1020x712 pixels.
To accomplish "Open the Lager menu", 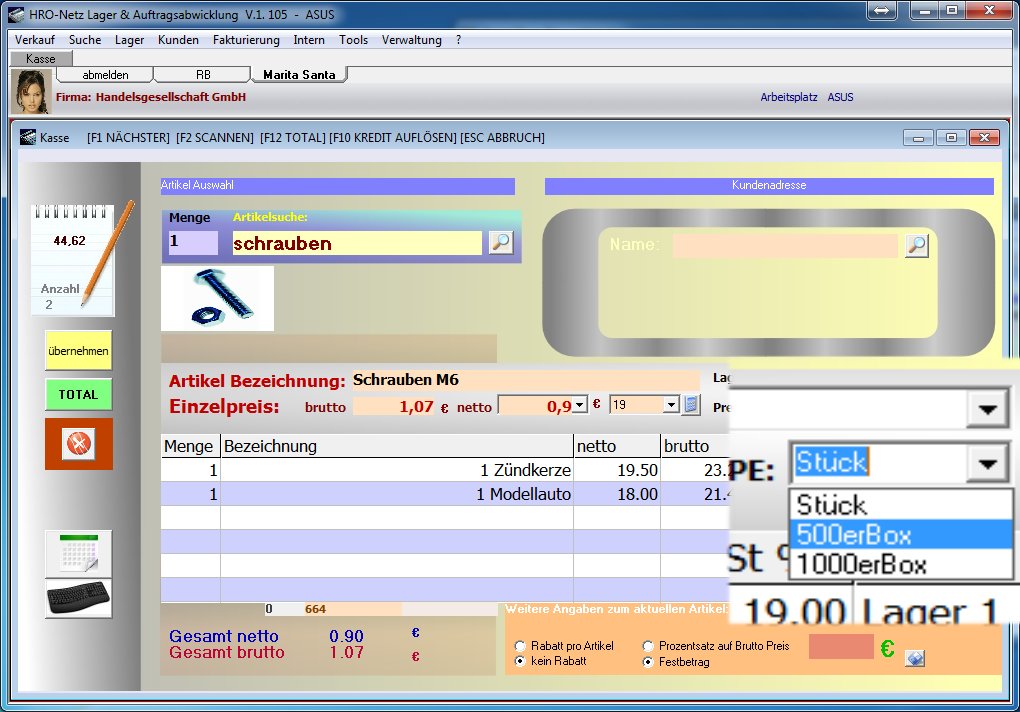I will (x=129, y=40).
